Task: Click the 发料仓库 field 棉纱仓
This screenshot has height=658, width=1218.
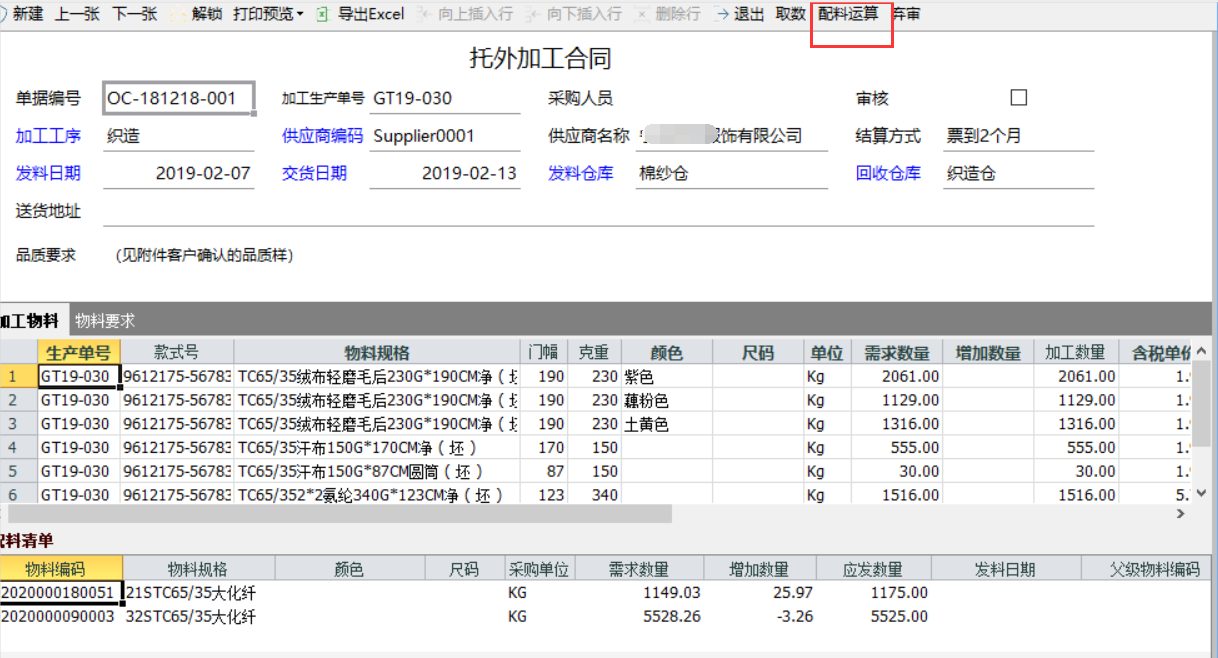Action: click(x=731, y=173)
